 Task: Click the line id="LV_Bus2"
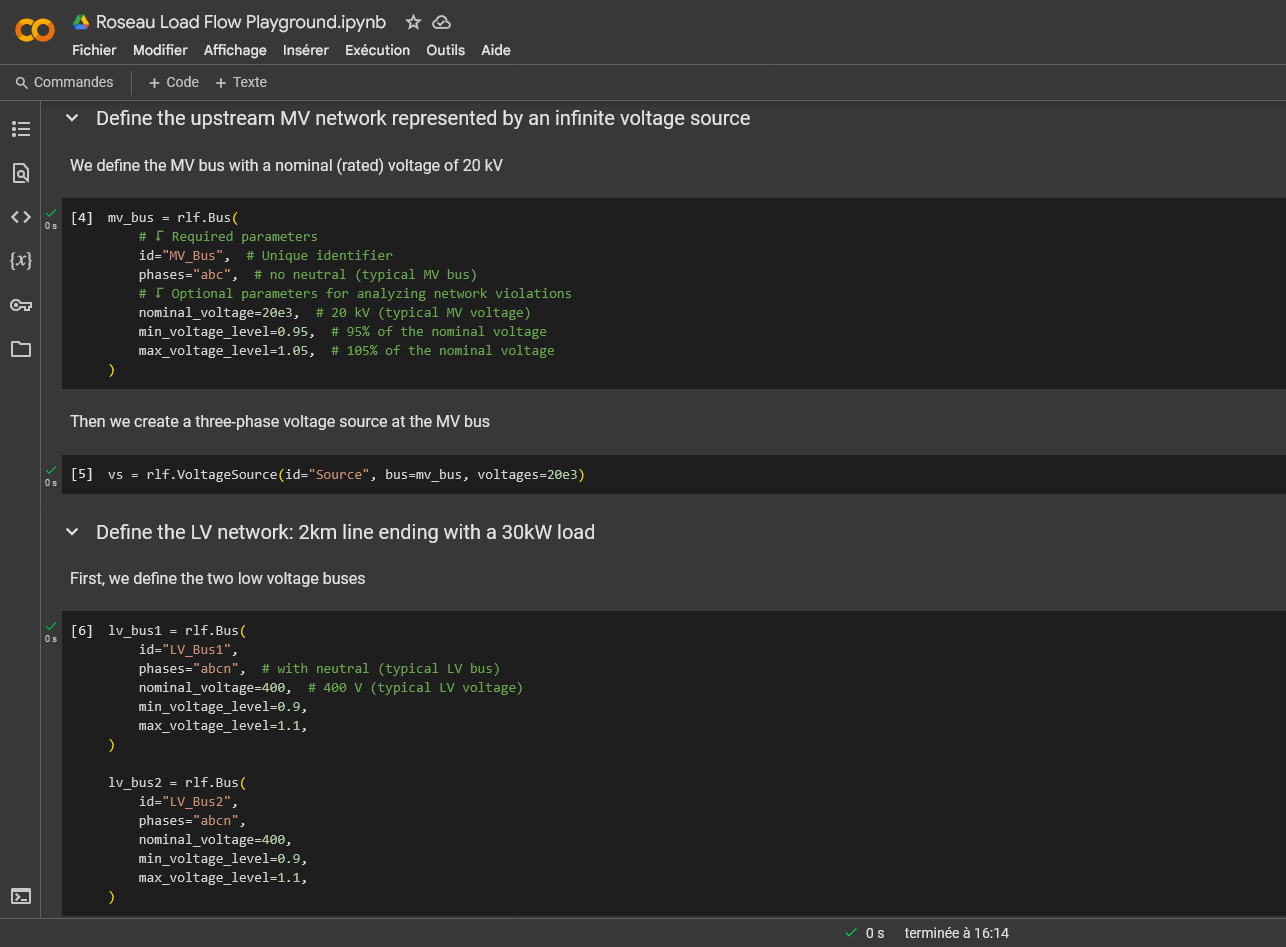[189, 801]
